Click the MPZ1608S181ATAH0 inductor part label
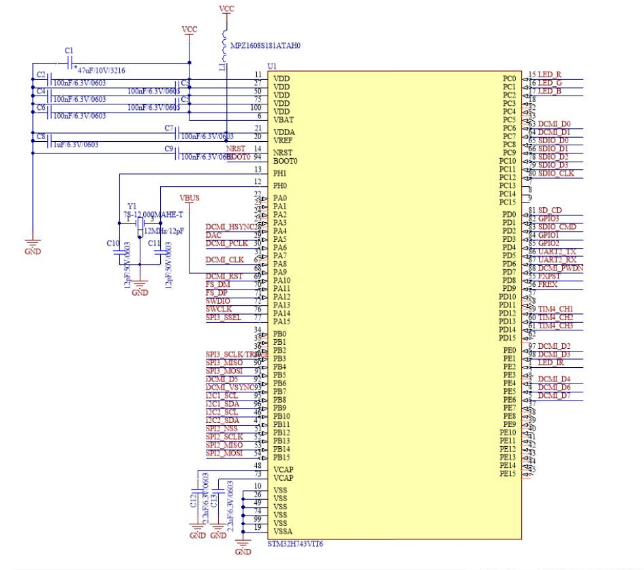Image resolution: width=644 pixels, height=570 pixels. point(265,46)
